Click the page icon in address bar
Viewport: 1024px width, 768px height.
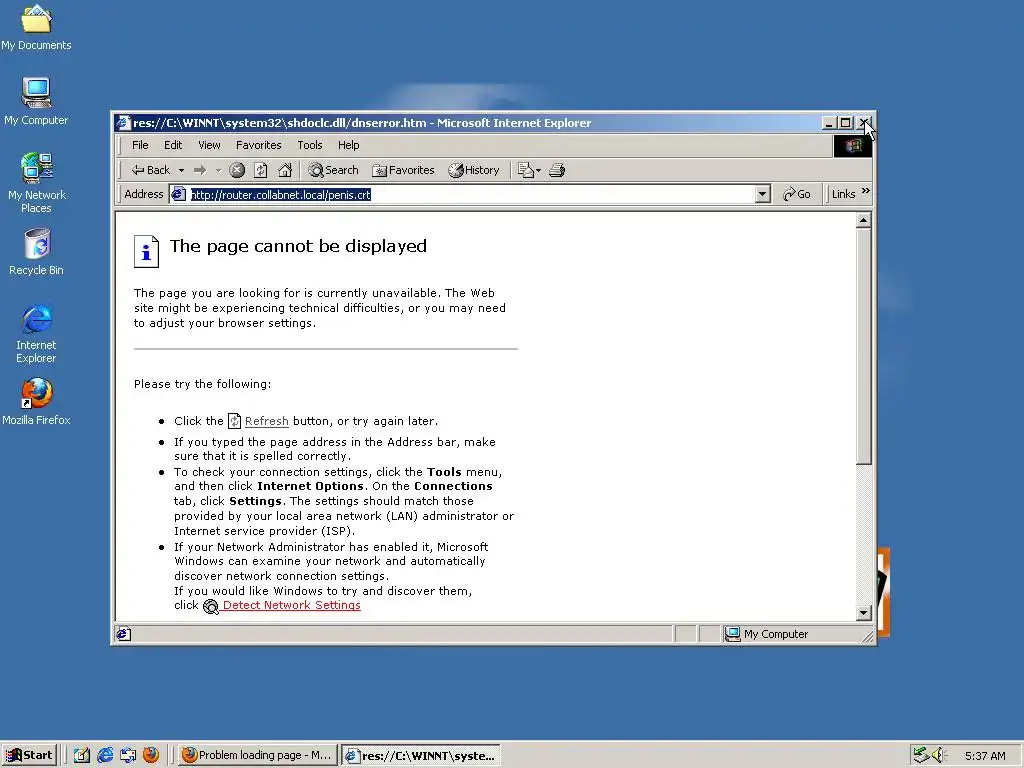pyautogui.click(x=178, y=194)
